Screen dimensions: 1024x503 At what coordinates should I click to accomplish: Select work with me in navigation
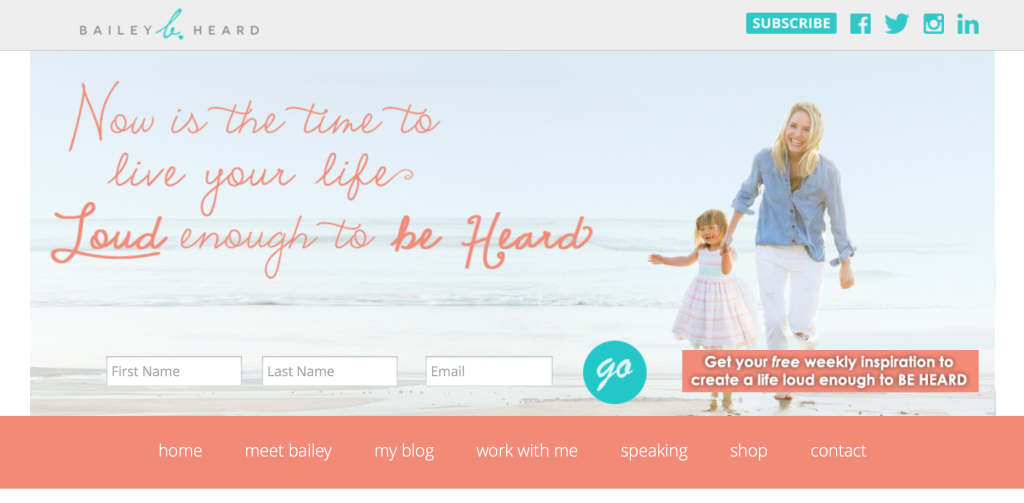pyautogui.click(x=527, y=451)
